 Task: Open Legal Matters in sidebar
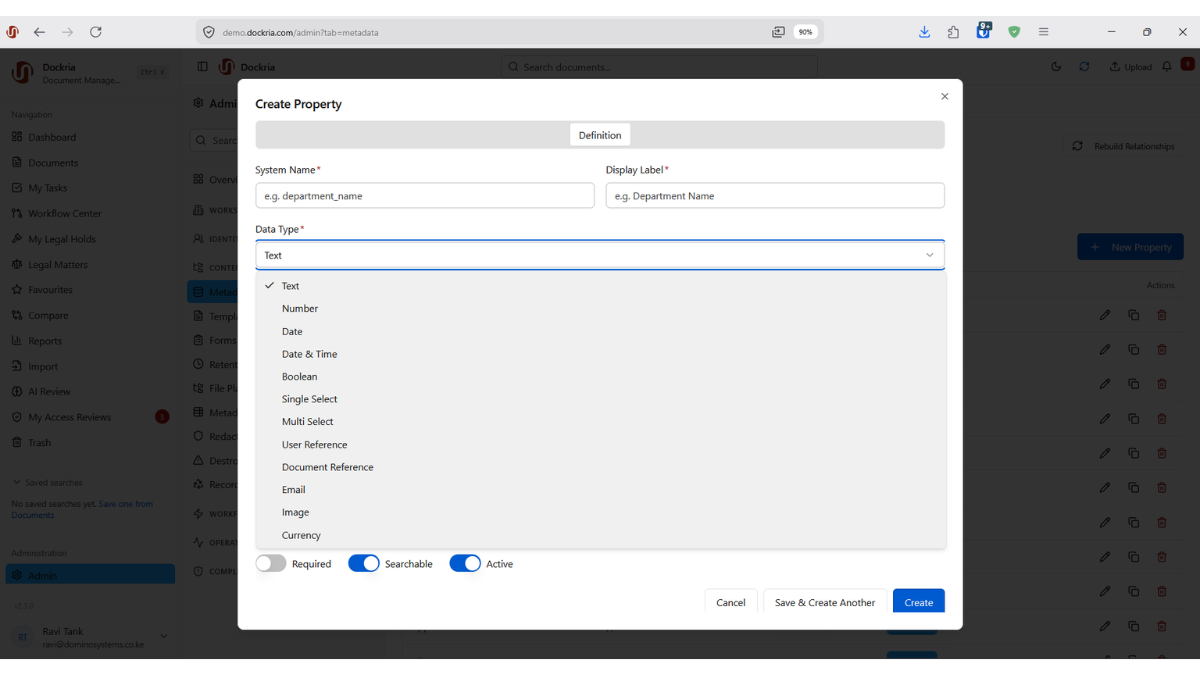click(x=90, y=265)
